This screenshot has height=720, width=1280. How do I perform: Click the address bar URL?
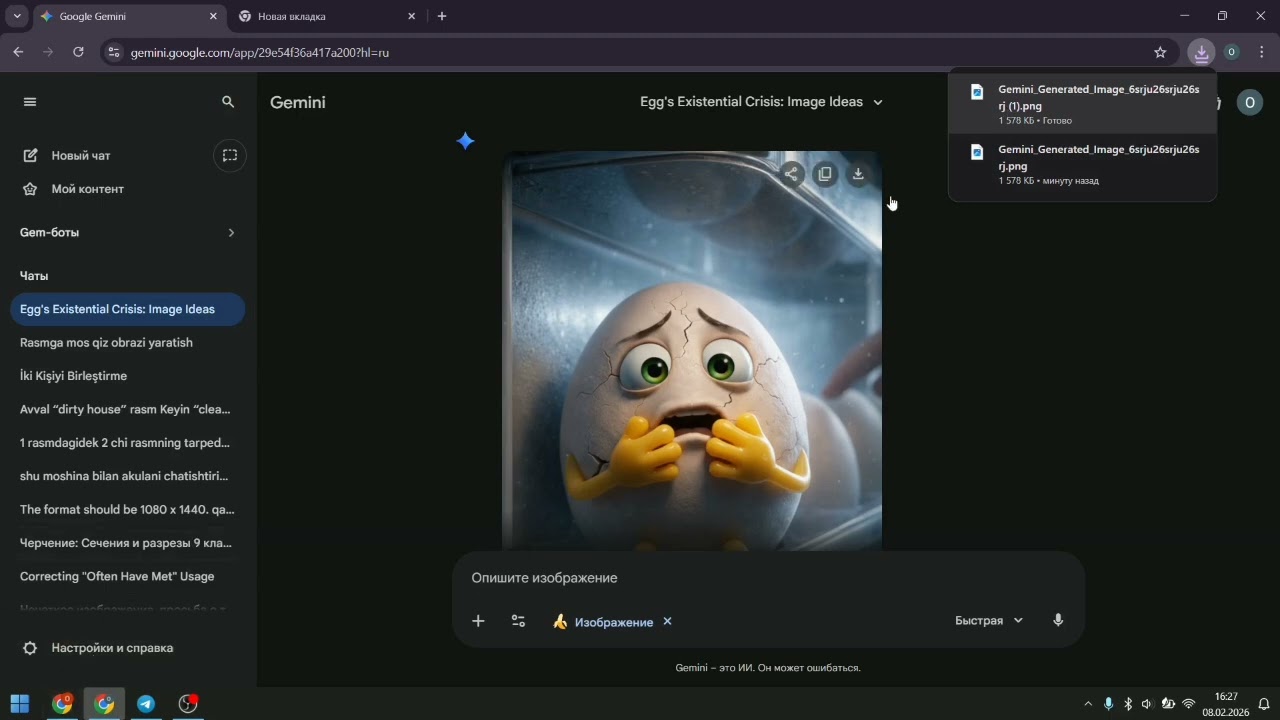click(260, 52)
